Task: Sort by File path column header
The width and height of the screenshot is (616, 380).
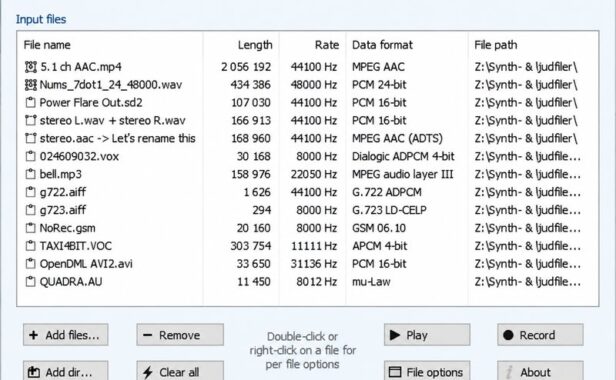Action: coord(495,45)
